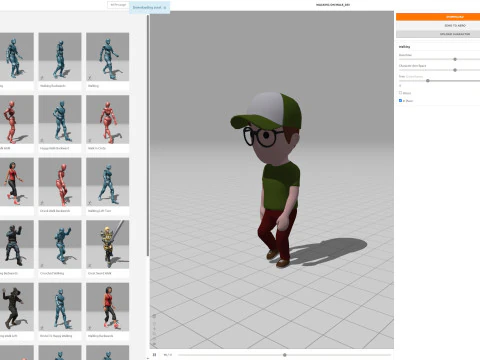
Task: Select the blue robot thumbnail left of red-shirt woman in fifth row
Action: pos(60,307)
